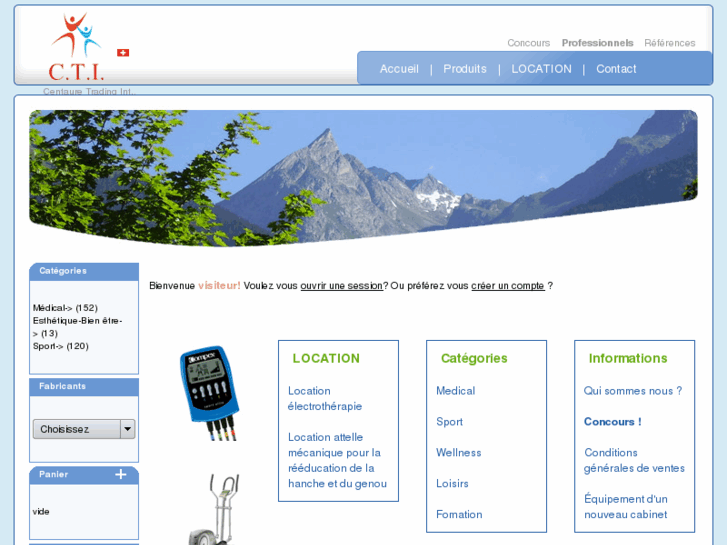Open Sport-> (120) category
Viewport: 727px width, 545px height.
pyautogui.click(x=61, y=346)
